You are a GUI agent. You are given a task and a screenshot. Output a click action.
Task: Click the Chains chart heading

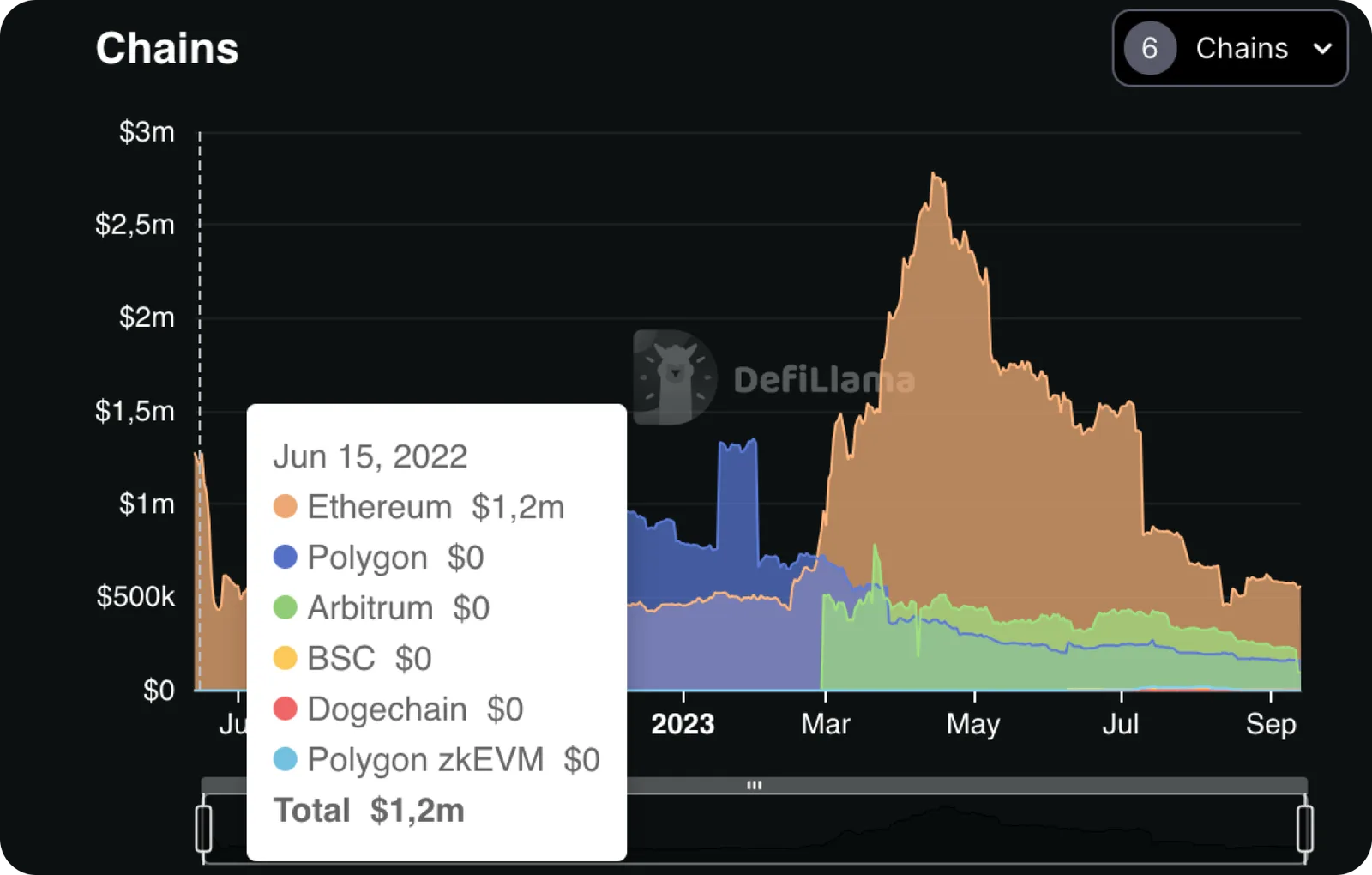(167, 48)
